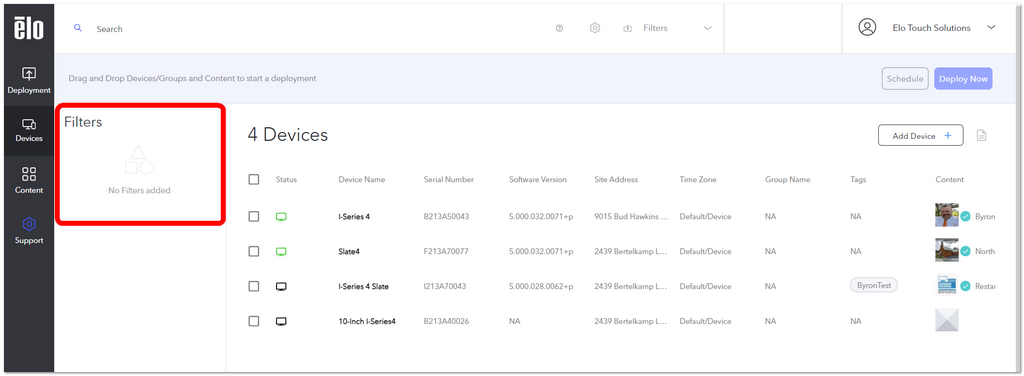Click the Deploy Now button
This screenshot has width=1024, height=376.
tap(963, 78)
